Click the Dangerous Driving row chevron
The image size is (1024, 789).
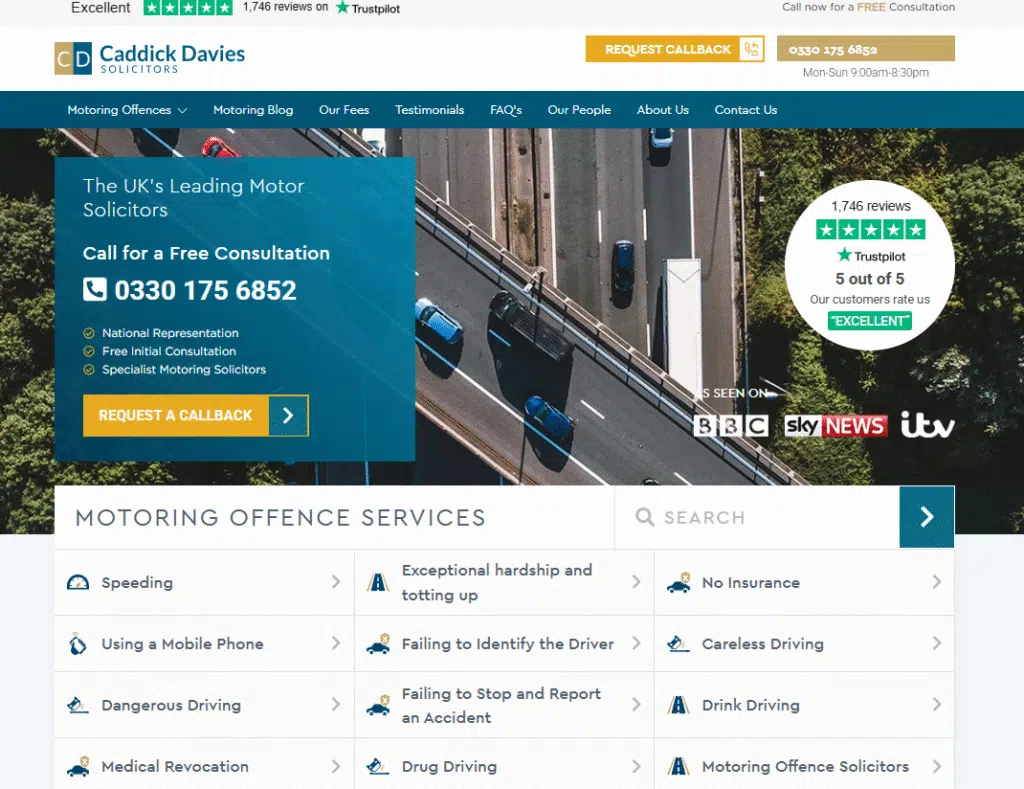[x=336, y=705]
